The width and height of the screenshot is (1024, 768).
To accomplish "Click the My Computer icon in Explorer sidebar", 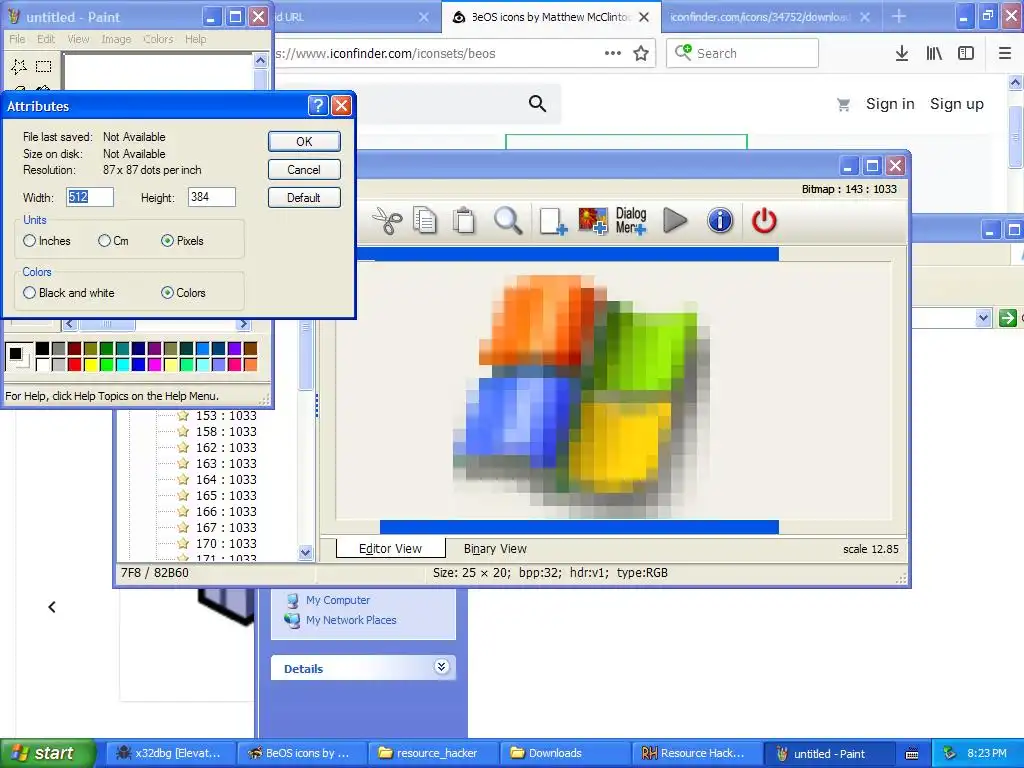I will (292, 600).
